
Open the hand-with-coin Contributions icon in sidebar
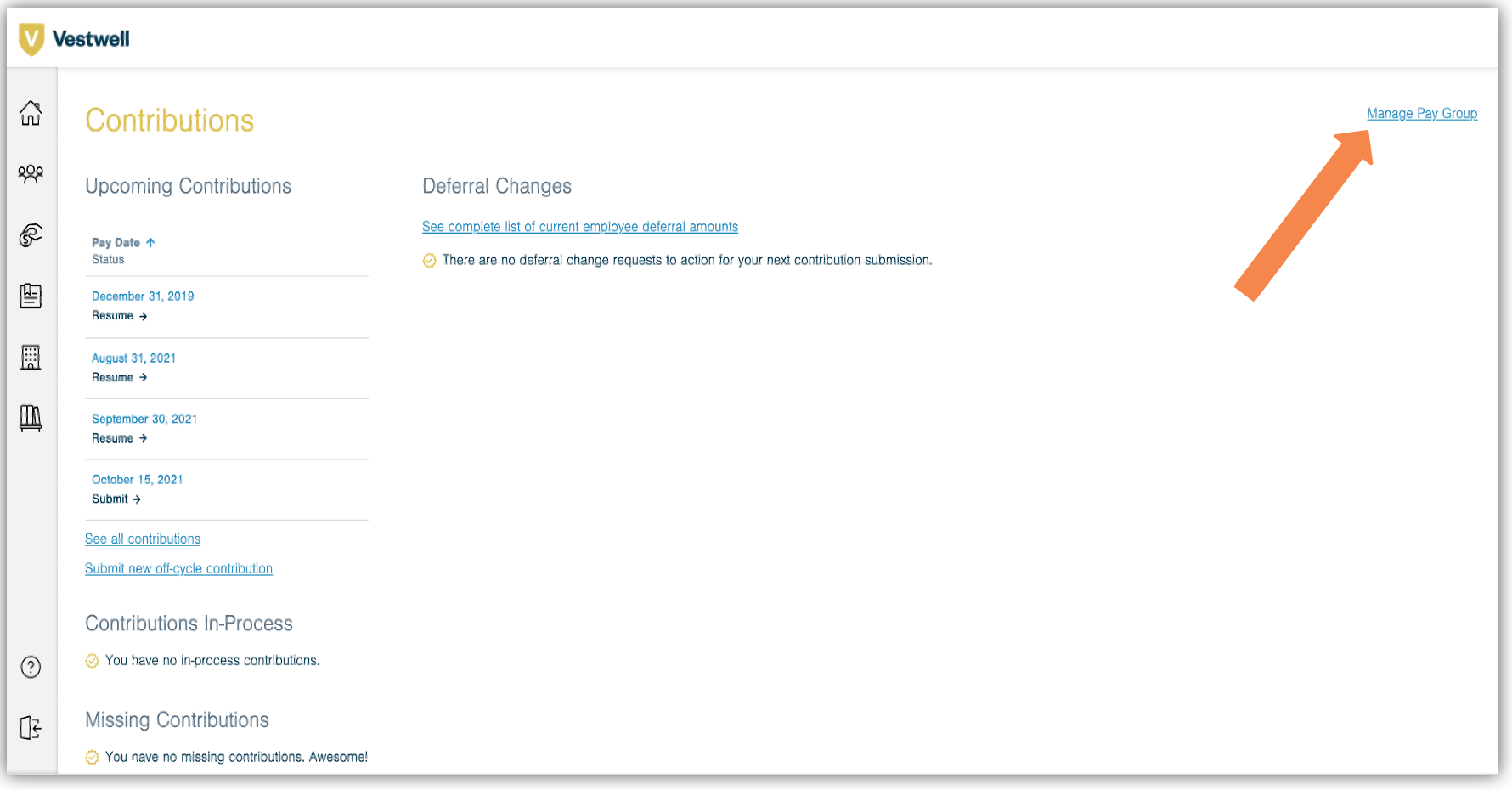(31, 235)
